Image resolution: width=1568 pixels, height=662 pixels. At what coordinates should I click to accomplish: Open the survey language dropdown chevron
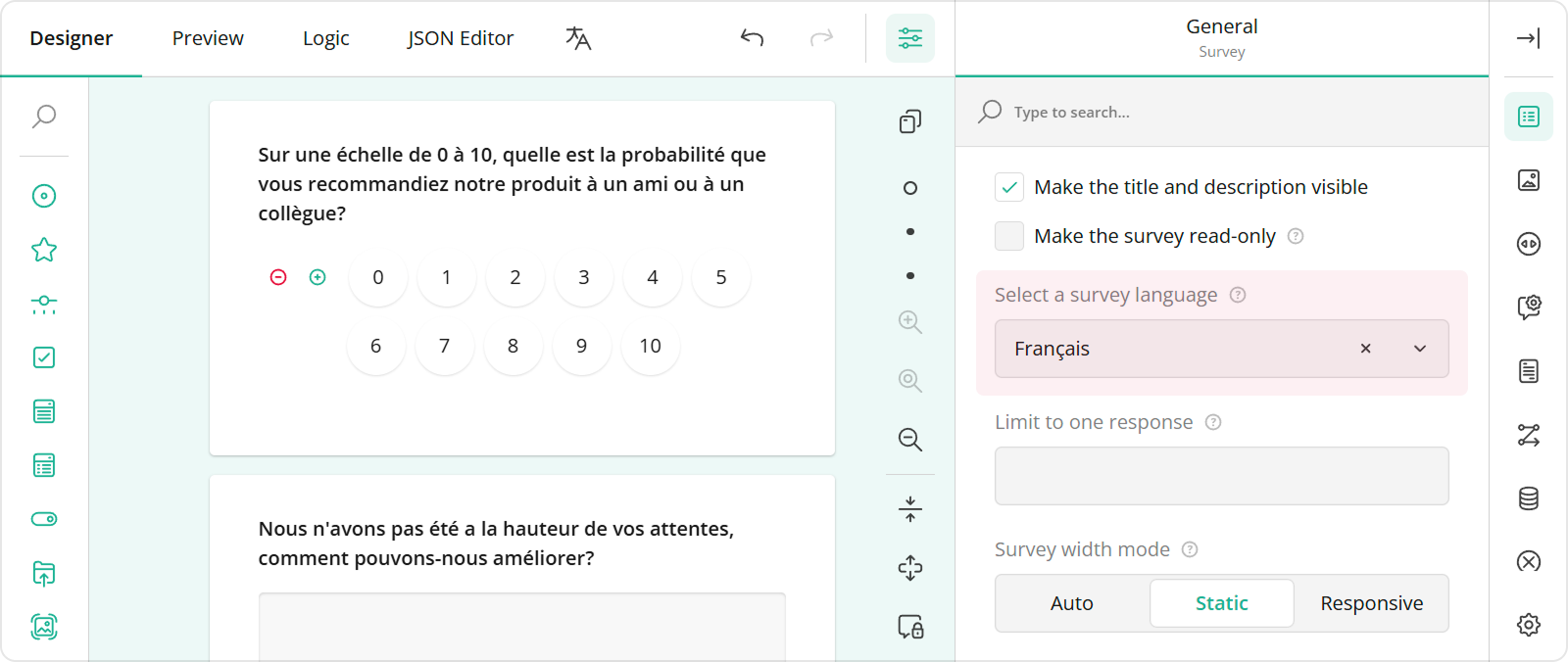point(1420,349)
